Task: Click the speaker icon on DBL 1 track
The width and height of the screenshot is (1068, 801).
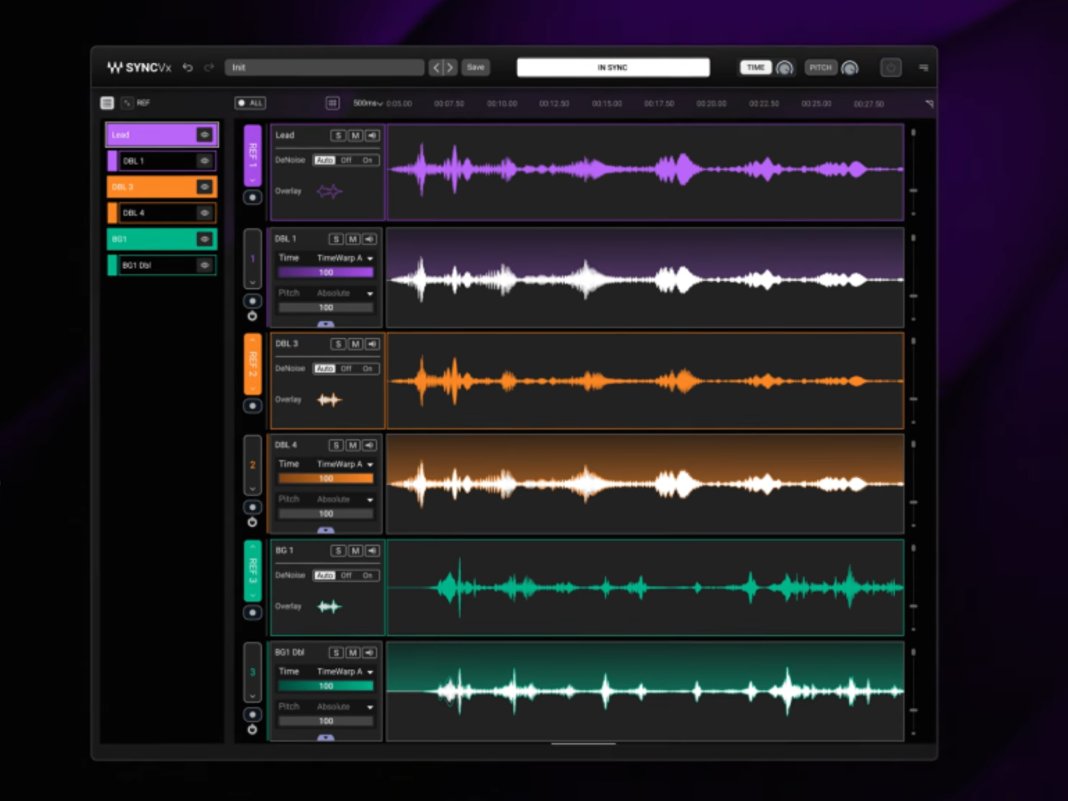Action: (x=369, y=239)
